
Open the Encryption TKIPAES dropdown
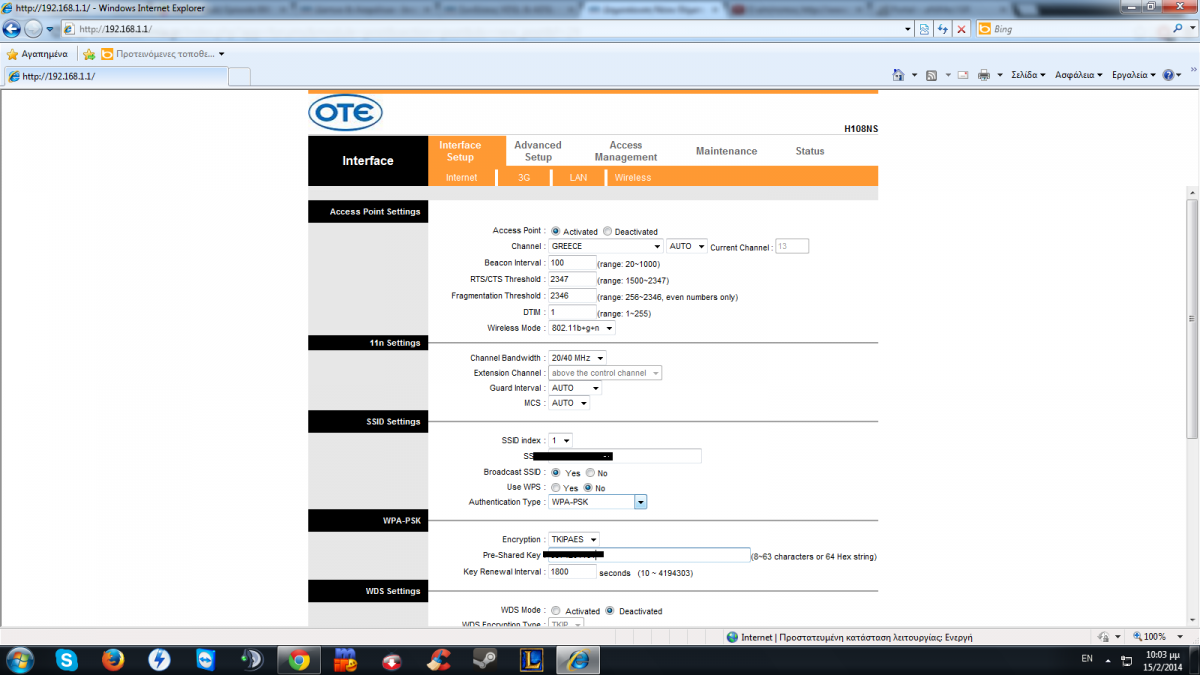[574, 540]
